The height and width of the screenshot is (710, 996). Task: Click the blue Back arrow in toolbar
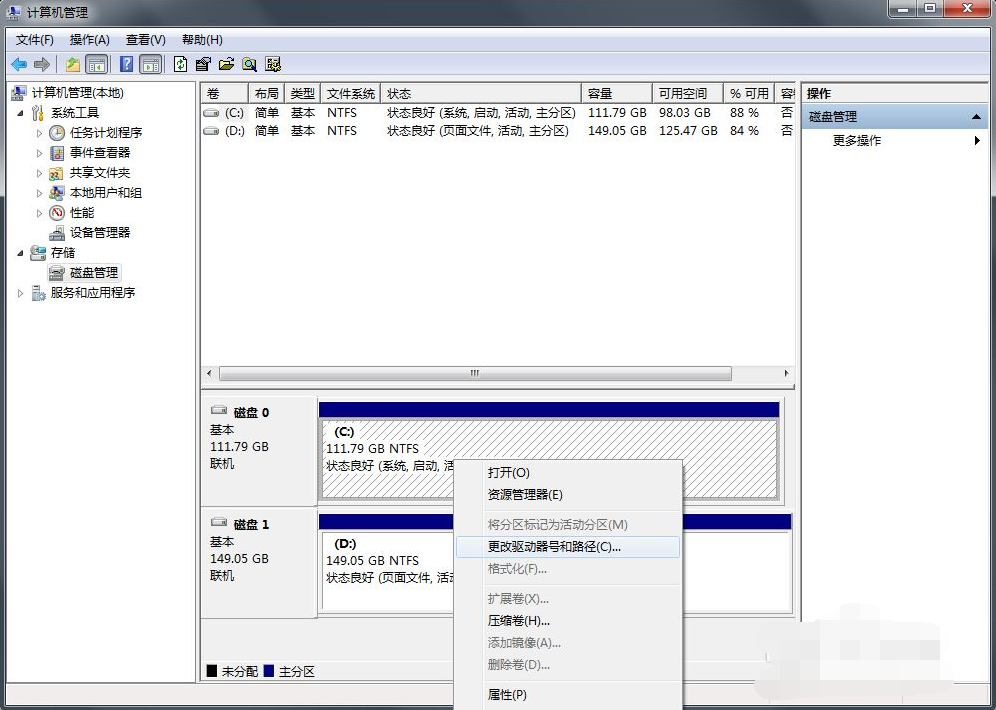[x=19, y=64]
